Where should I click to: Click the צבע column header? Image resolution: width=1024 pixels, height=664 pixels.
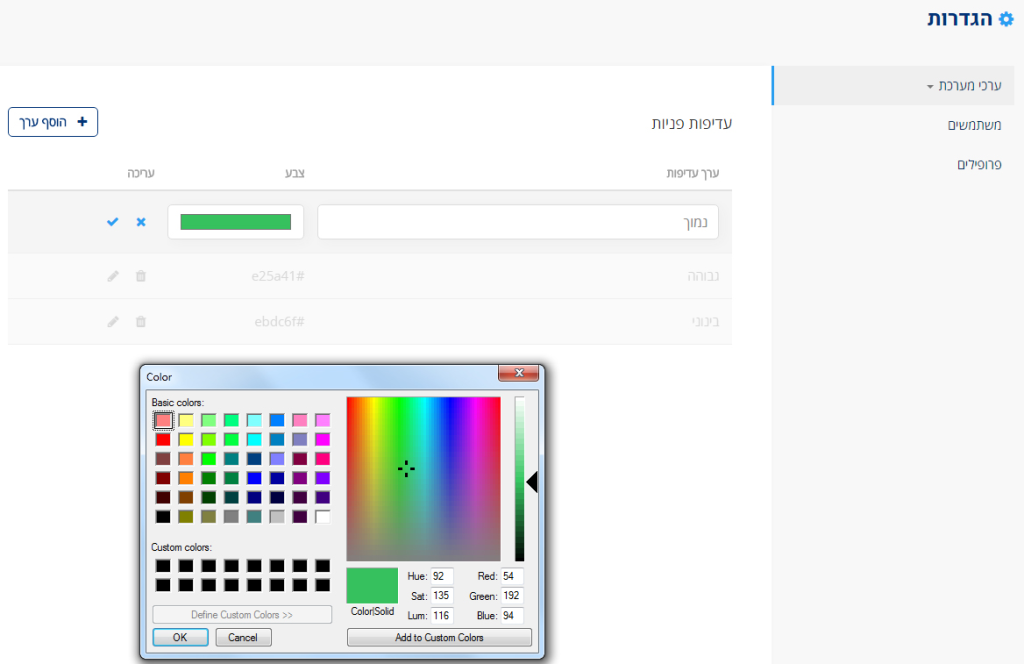coord(295,173)
